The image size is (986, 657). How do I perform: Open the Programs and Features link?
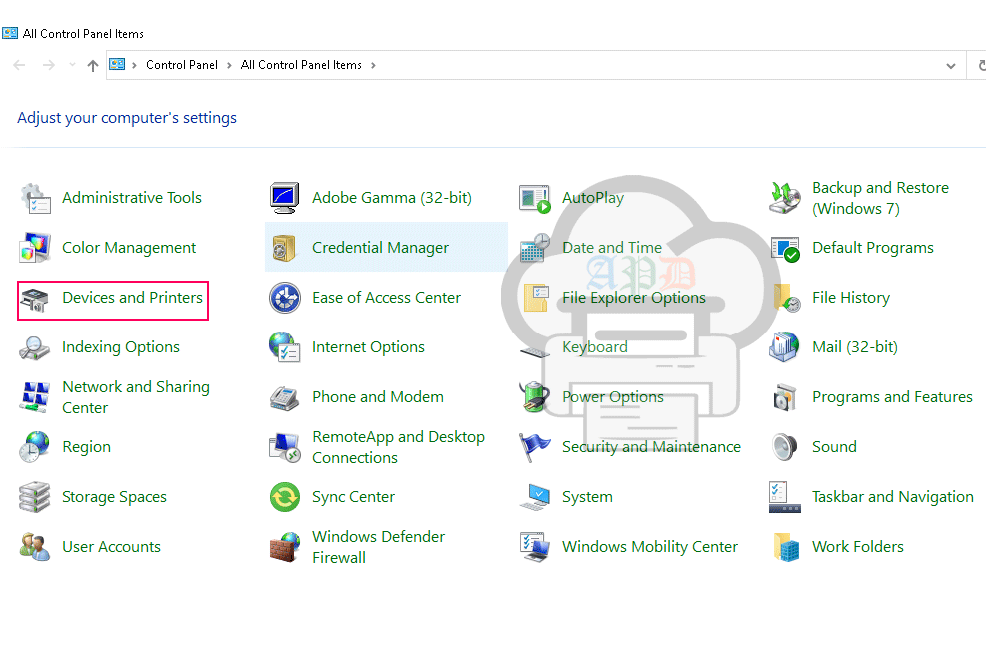[x=892, y=397]
